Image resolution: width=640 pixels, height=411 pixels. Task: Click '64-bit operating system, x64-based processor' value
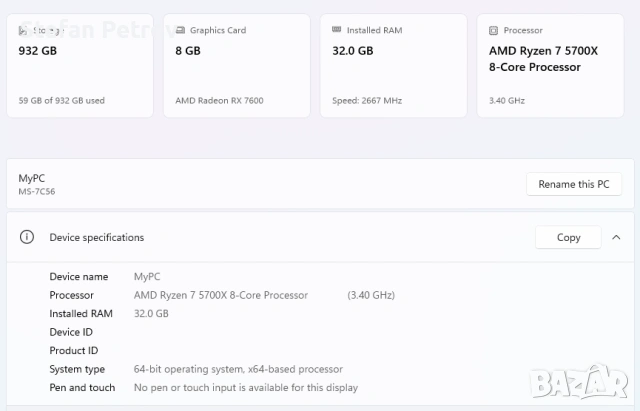[238, 369]
